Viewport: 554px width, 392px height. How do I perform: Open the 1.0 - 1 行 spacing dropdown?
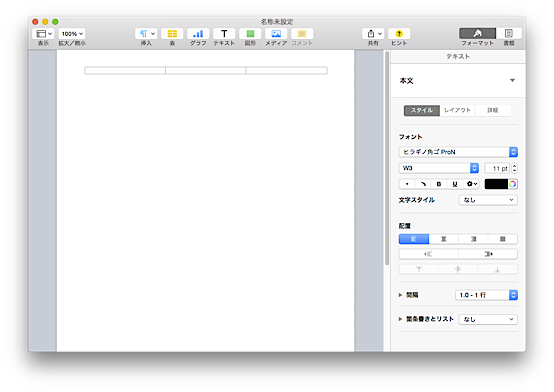point(487,295)
